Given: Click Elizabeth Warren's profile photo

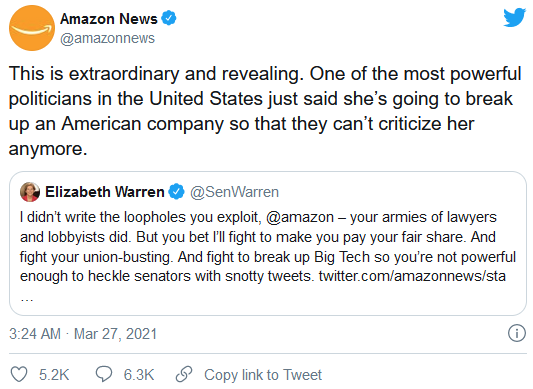Looking at the screenshot, I should point(30,192).
